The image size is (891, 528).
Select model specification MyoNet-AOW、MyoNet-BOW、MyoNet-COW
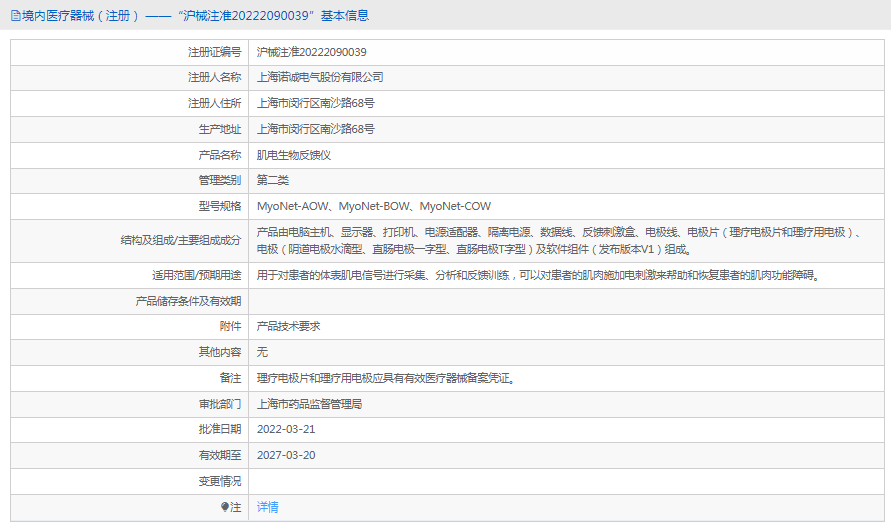point(374,206)
